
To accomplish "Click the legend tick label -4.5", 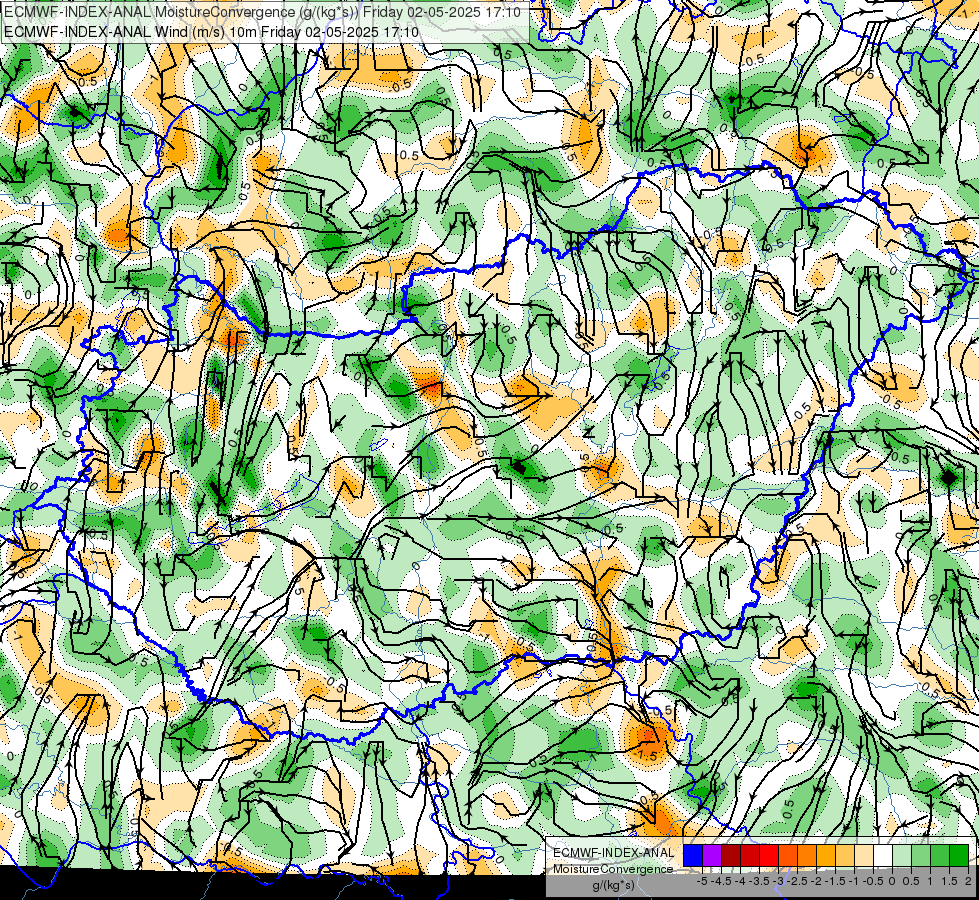I will [721, 881].
